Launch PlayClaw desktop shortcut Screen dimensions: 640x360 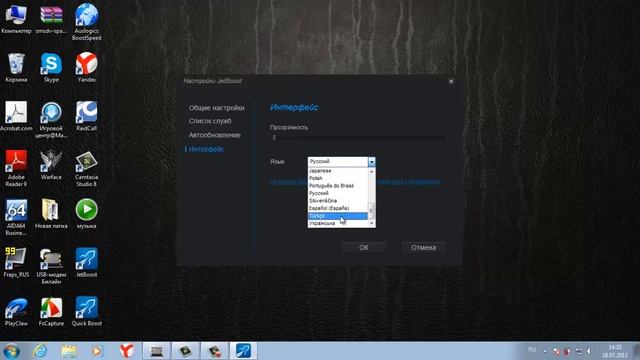[x=16, y=311]
